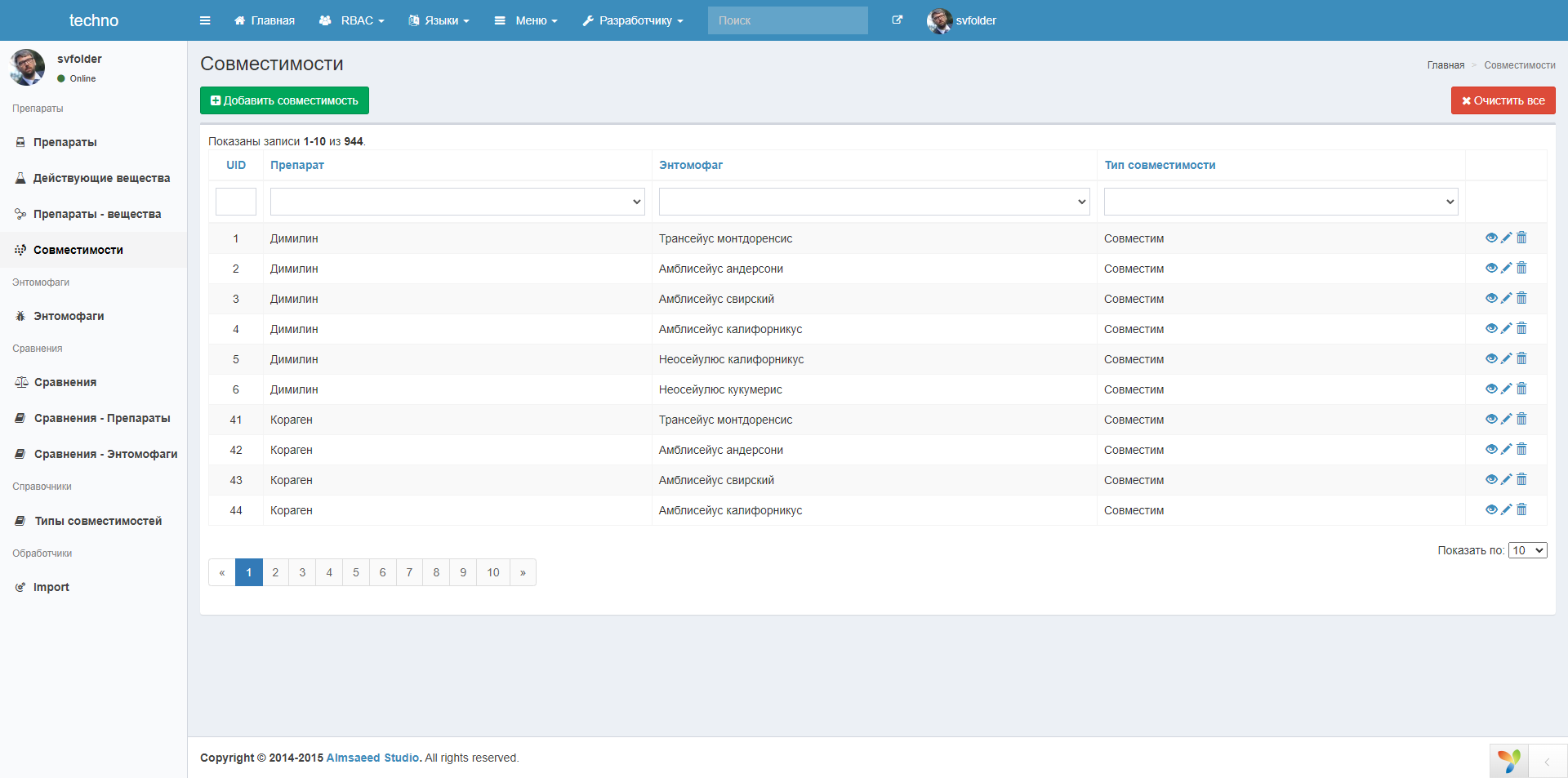Viewport: 1568px width, 778px height.
Task: Expand the RBAC navbar dropdown
Action: (352, 20)
